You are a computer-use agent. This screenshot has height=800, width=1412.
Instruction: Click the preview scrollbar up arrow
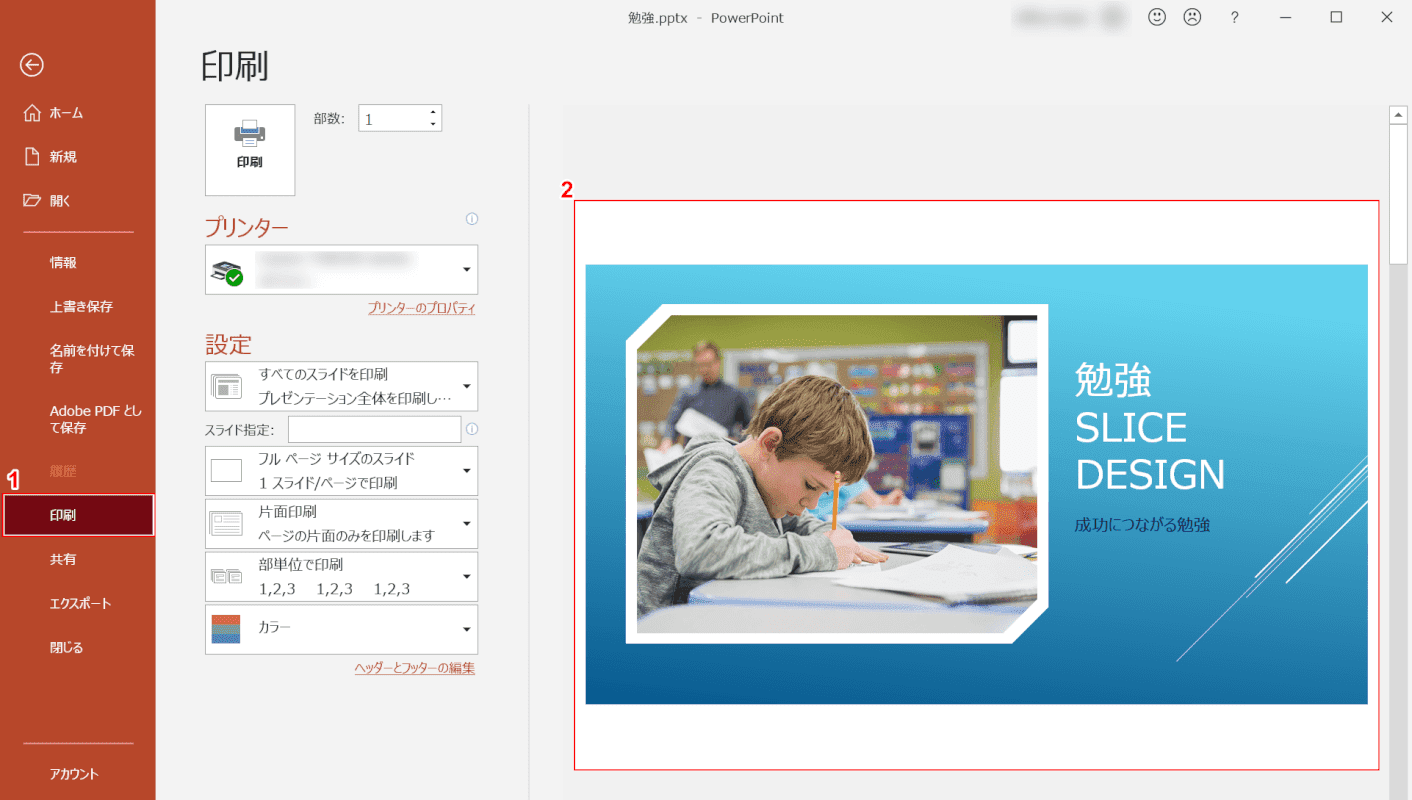coord(1399,115)
